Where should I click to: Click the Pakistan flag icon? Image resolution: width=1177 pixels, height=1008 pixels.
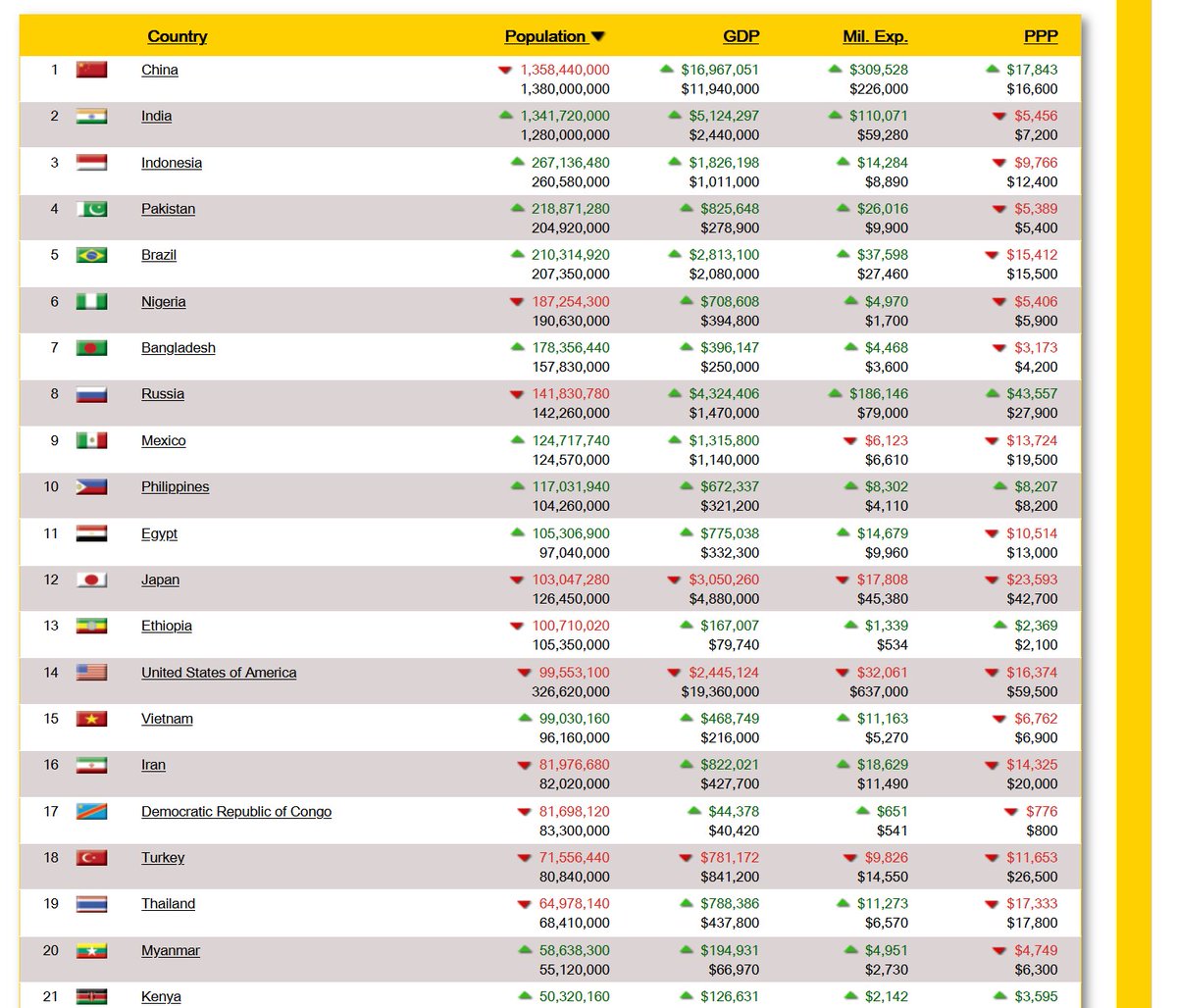92,209
